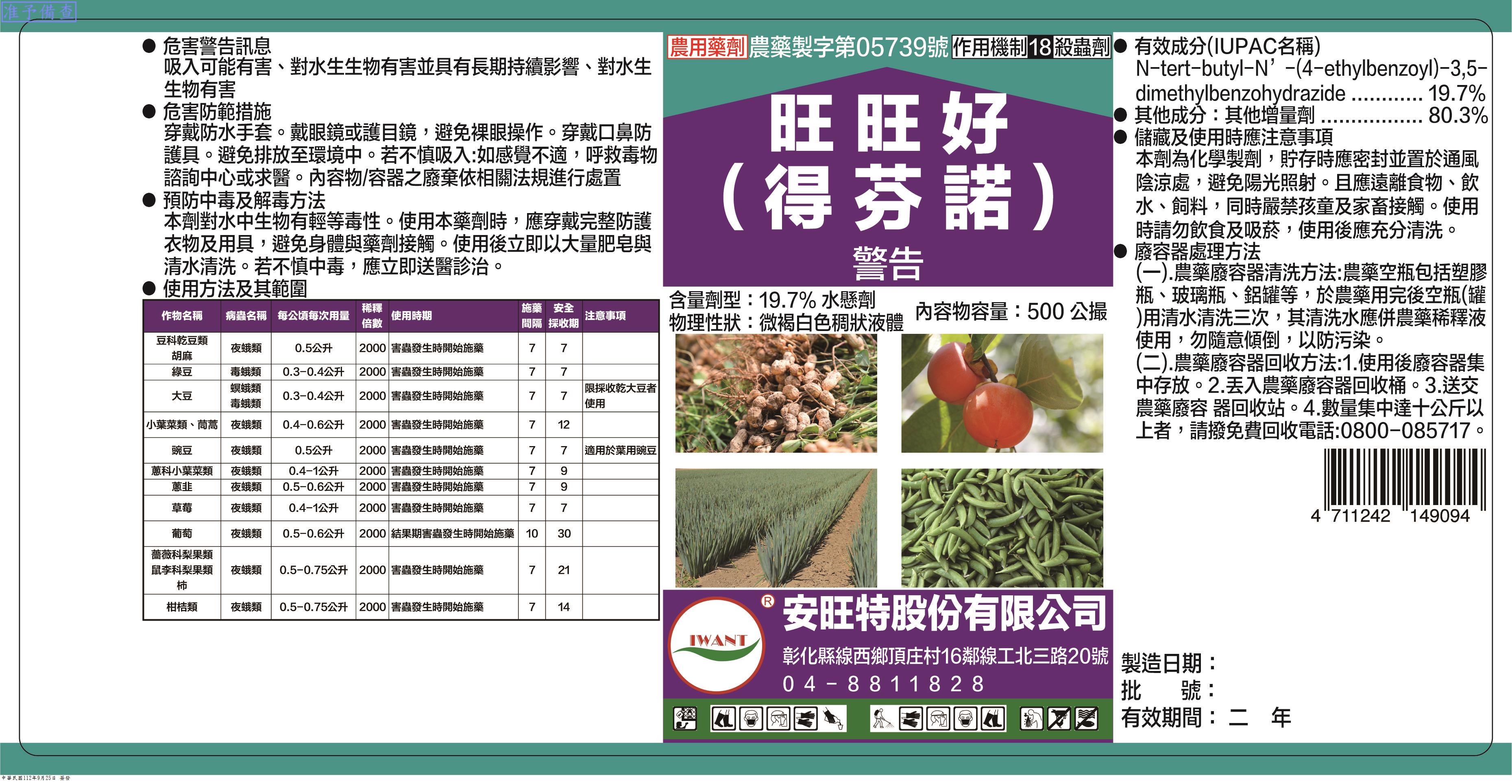Click the gloves pictogram beside the sprayer icon
The image size is (1512, 784).
pyautogui.click(x=911, y=719)
